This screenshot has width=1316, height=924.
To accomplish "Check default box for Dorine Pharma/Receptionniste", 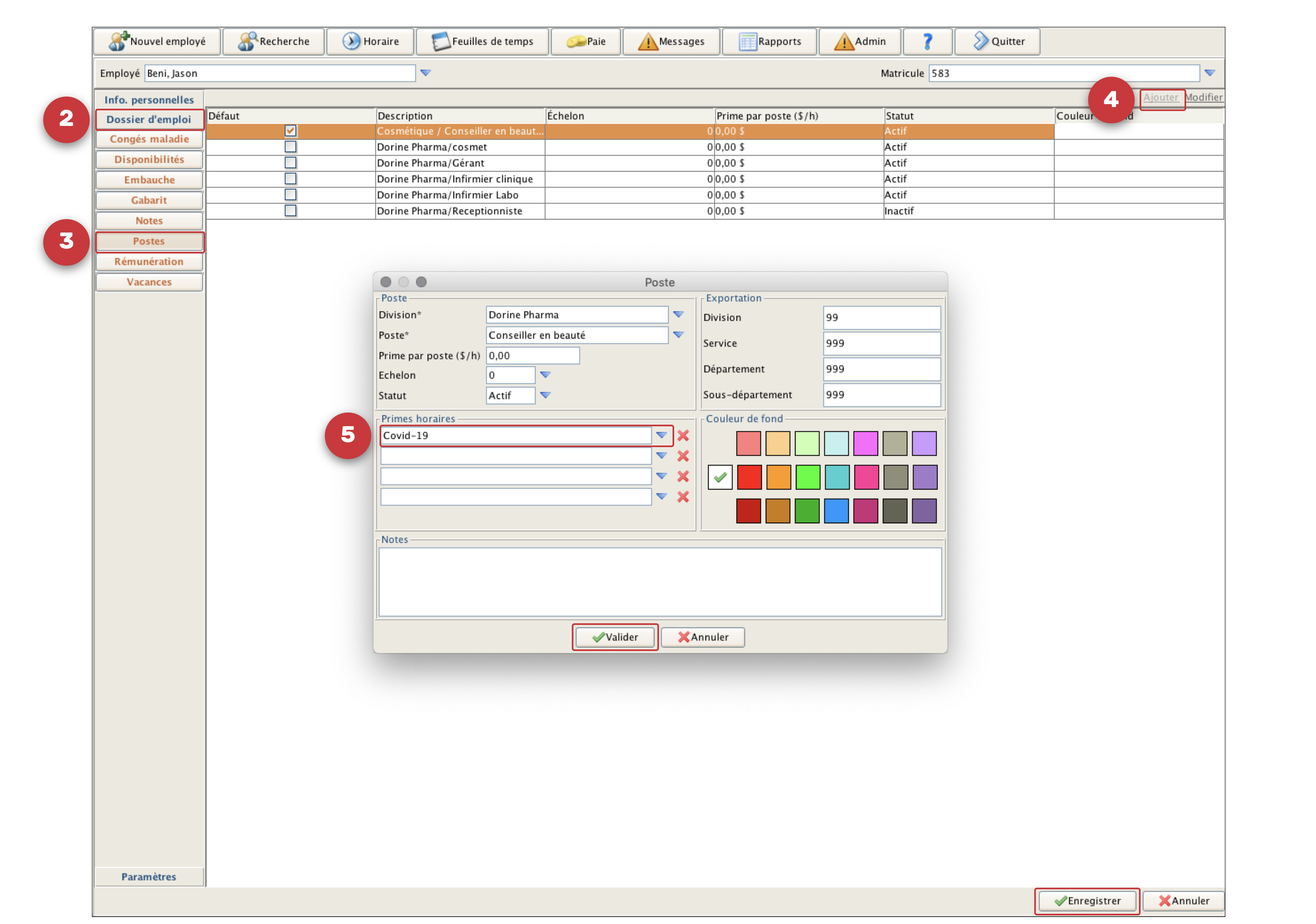I will pyautogui.click(x=291, y=211).
